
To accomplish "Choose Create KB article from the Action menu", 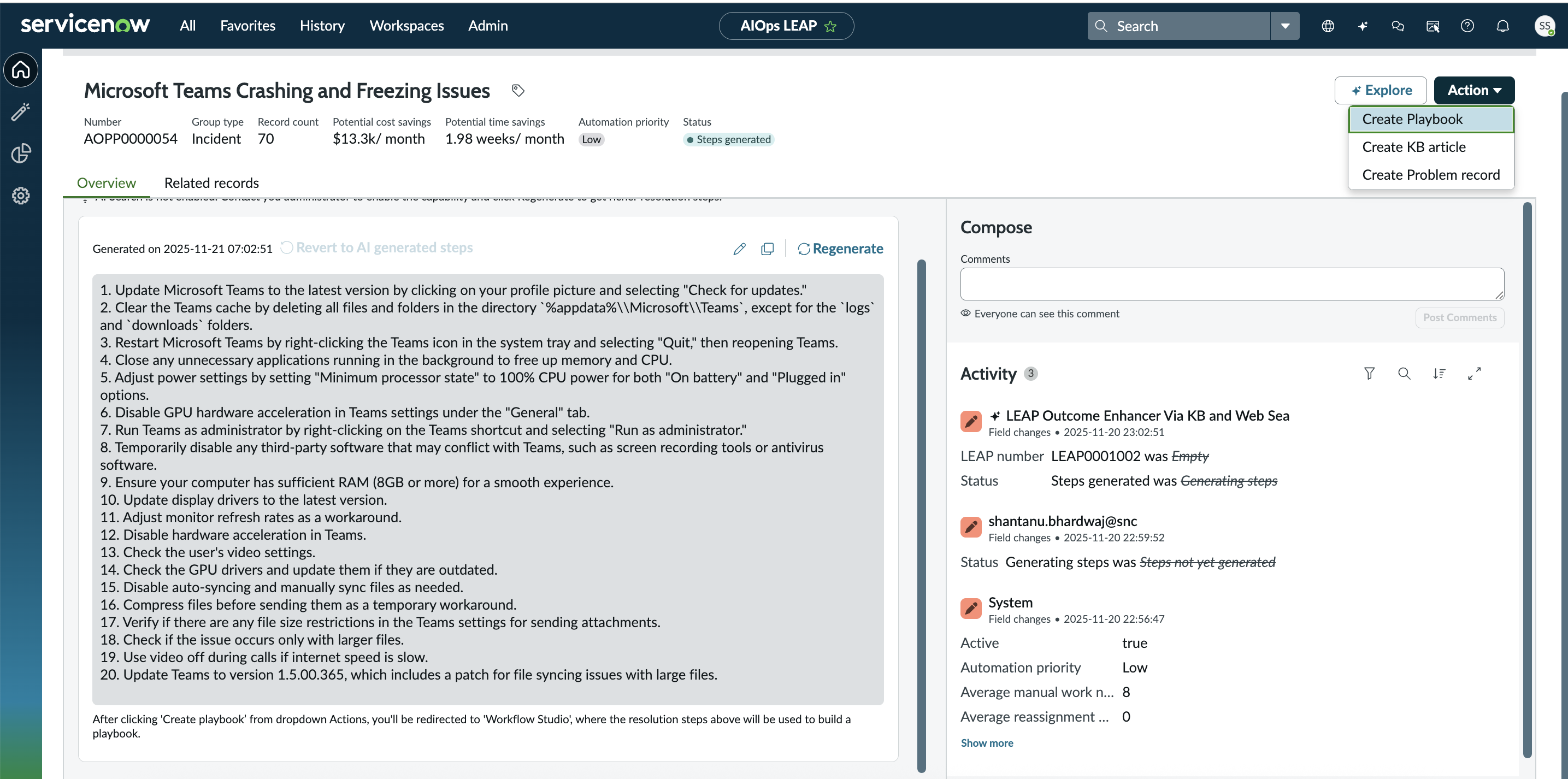I will tap(1430, 147).
